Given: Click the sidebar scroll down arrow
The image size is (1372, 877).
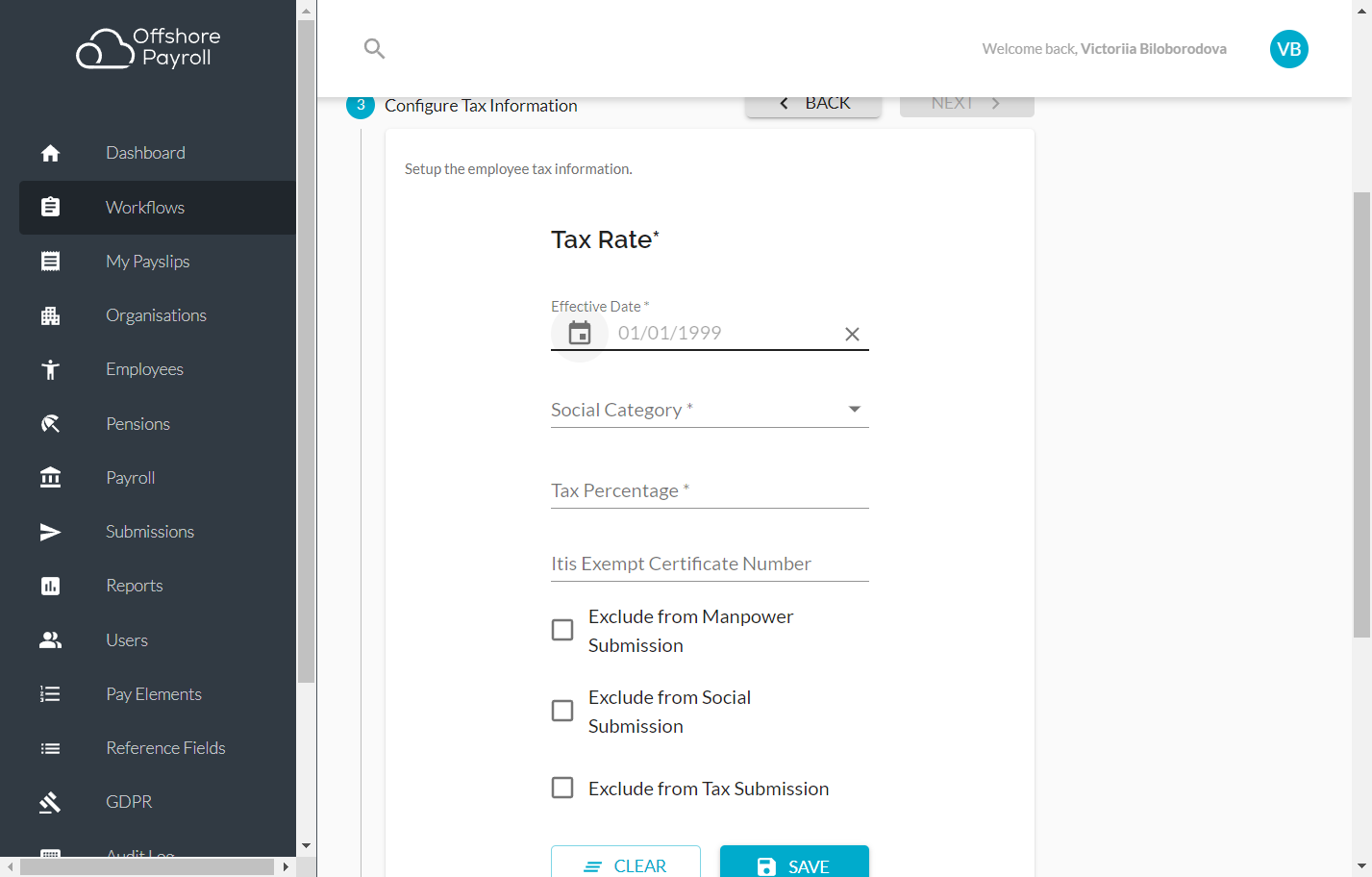Looking at the screenshot, I should coord(306,846).
